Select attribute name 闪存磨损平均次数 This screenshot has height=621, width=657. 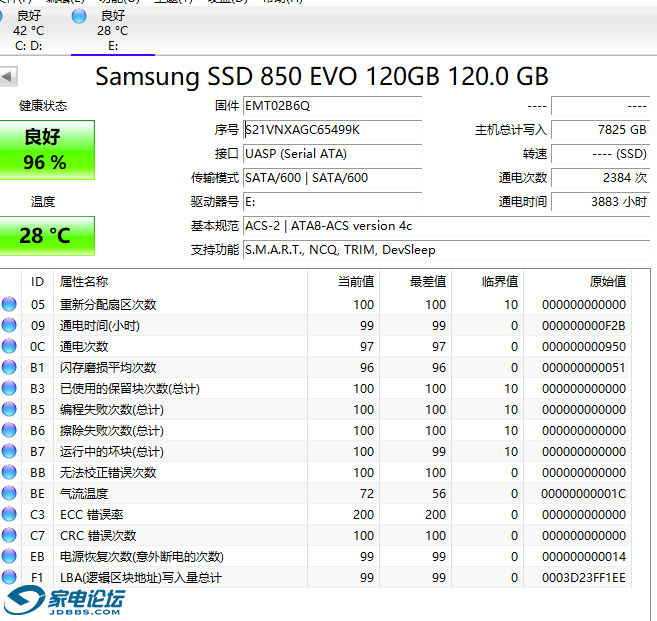pyautogui.click(x=108, y=367)
